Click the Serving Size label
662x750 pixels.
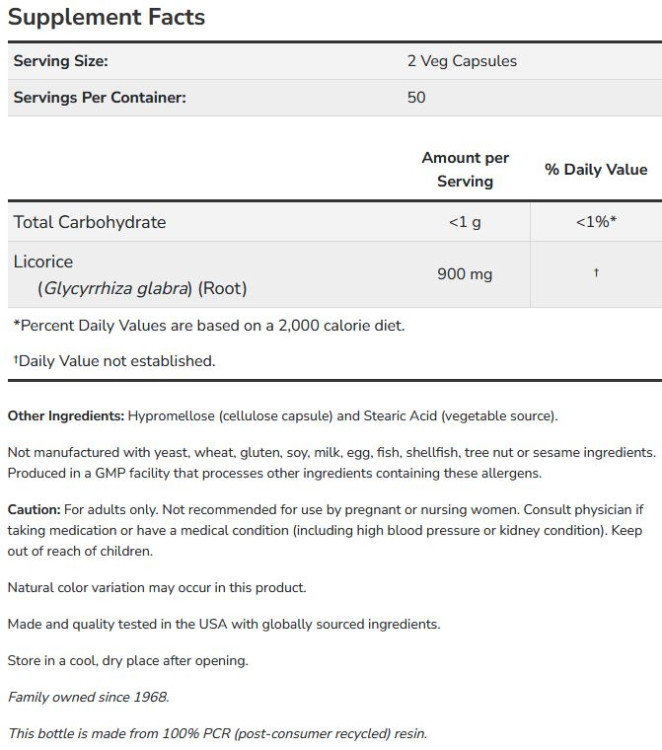[x=60, y=61]
